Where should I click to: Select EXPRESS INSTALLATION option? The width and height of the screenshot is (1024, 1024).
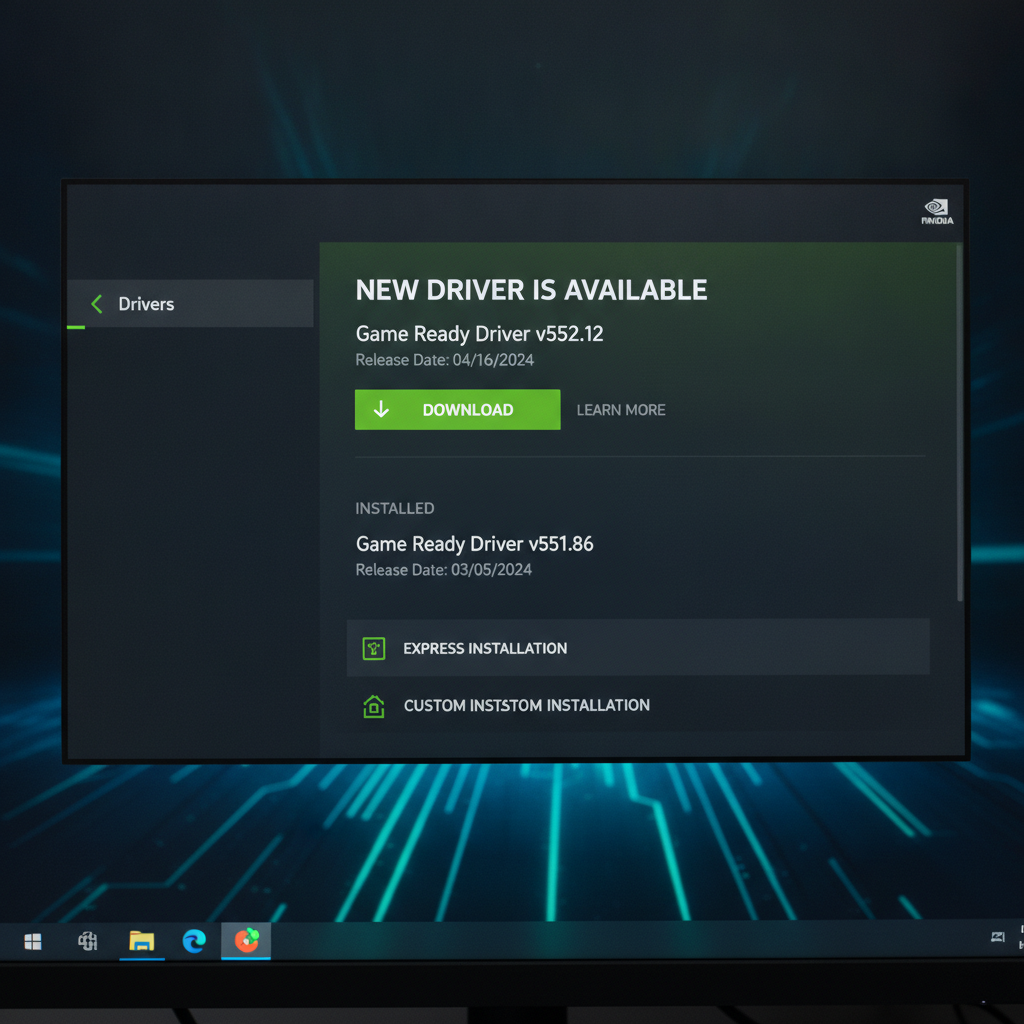click(x=638, y=648)
